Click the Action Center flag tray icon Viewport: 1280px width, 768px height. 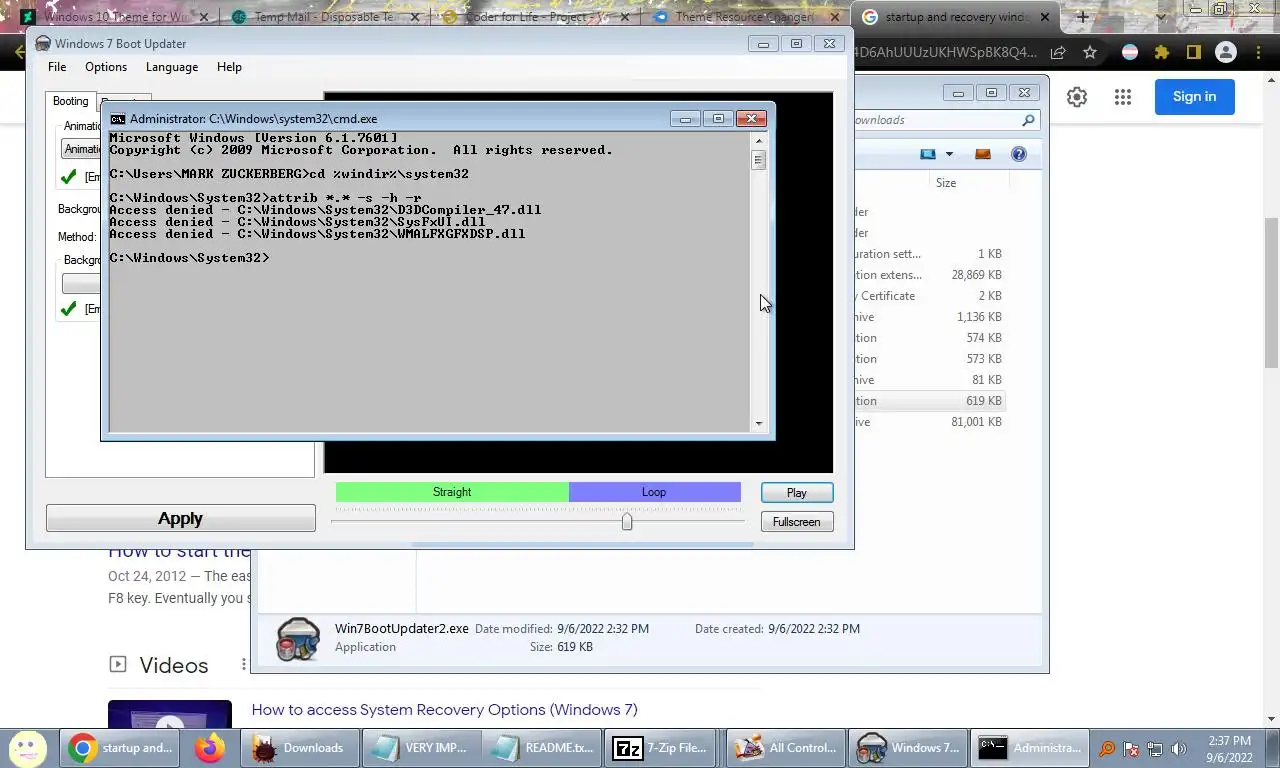[x=1131, y=748]
